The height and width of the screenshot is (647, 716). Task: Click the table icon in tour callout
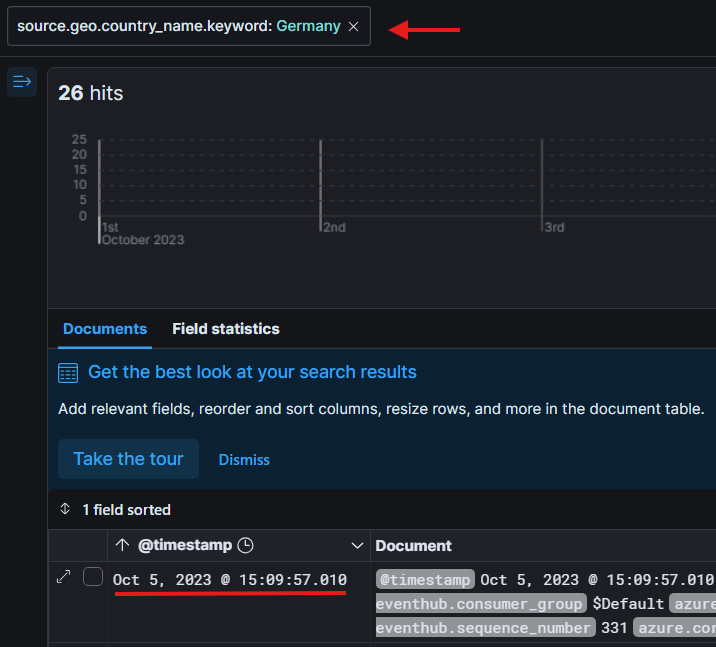[68, 373]
